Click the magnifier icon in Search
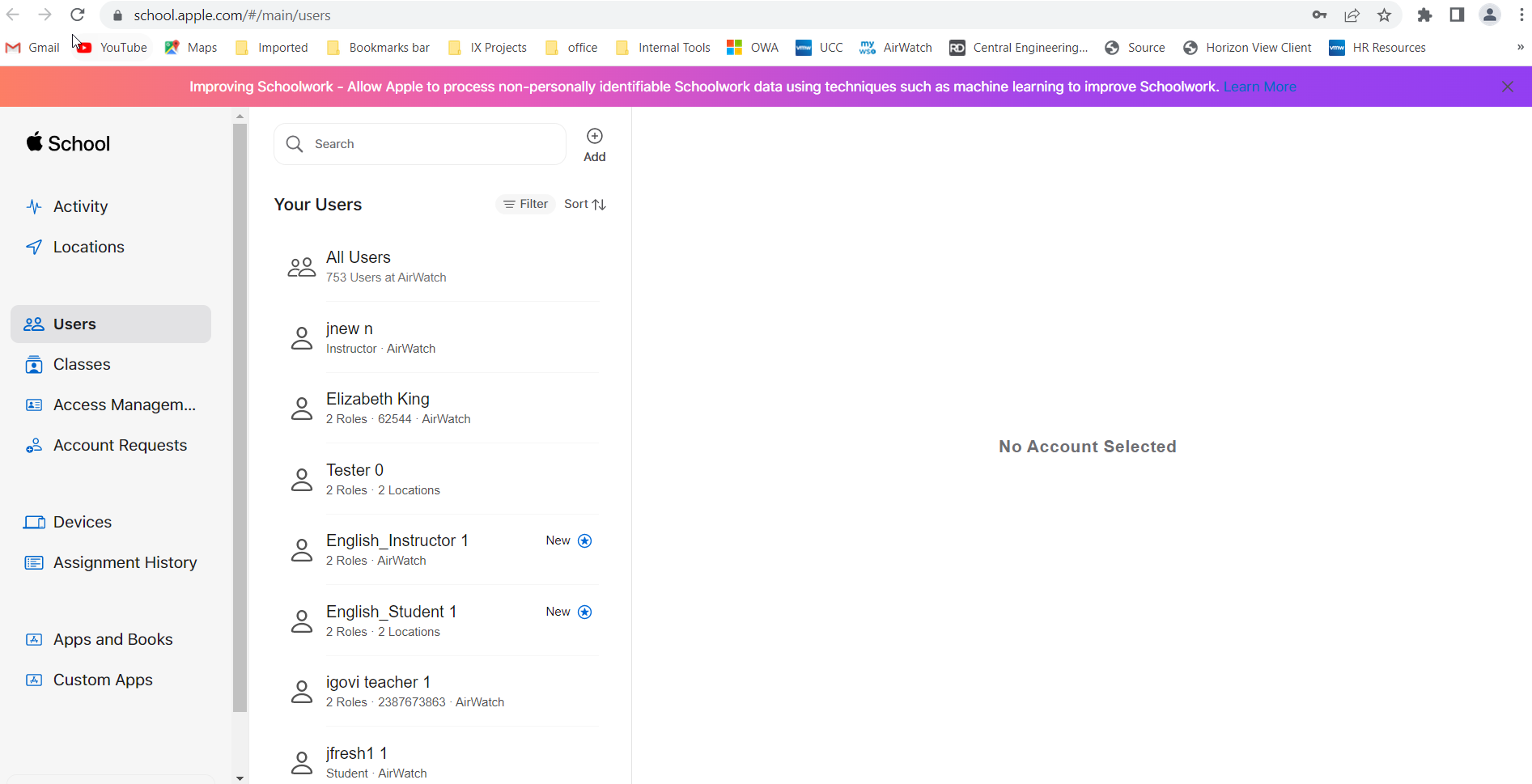The image size is (1532, 784). [295, 144]
